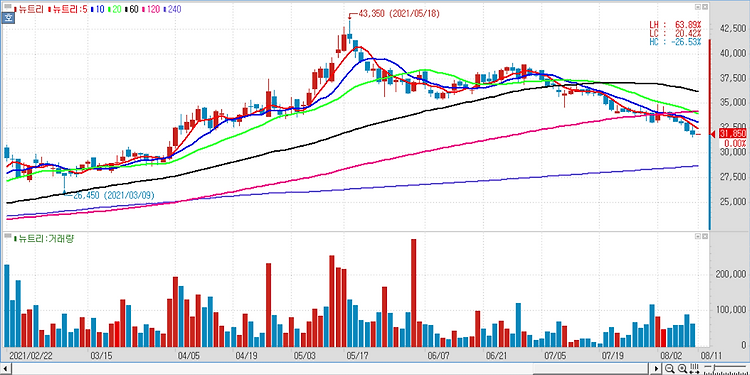Maximize the price chart pane
This screenshot has width=750, height=375.
click(x=698, y=7)
